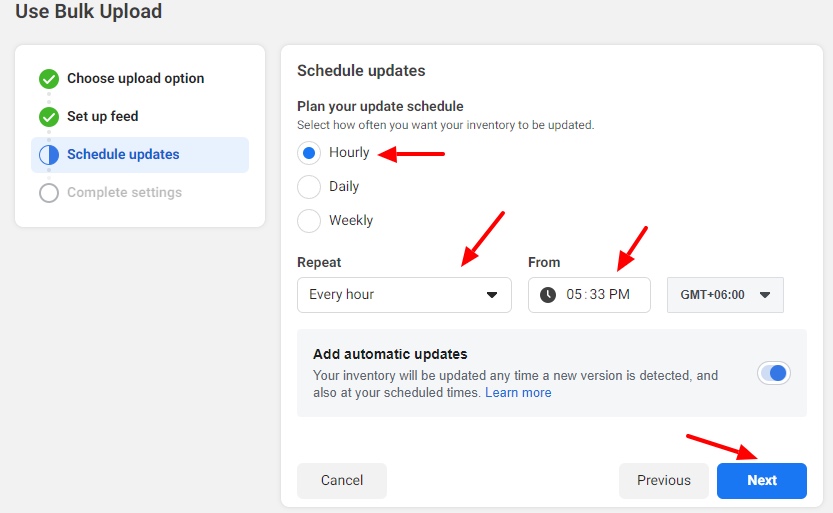Open the GMT+06:00 timezone dropdown
Viewport: 833px width, 513px height.
tap(725, 295)
